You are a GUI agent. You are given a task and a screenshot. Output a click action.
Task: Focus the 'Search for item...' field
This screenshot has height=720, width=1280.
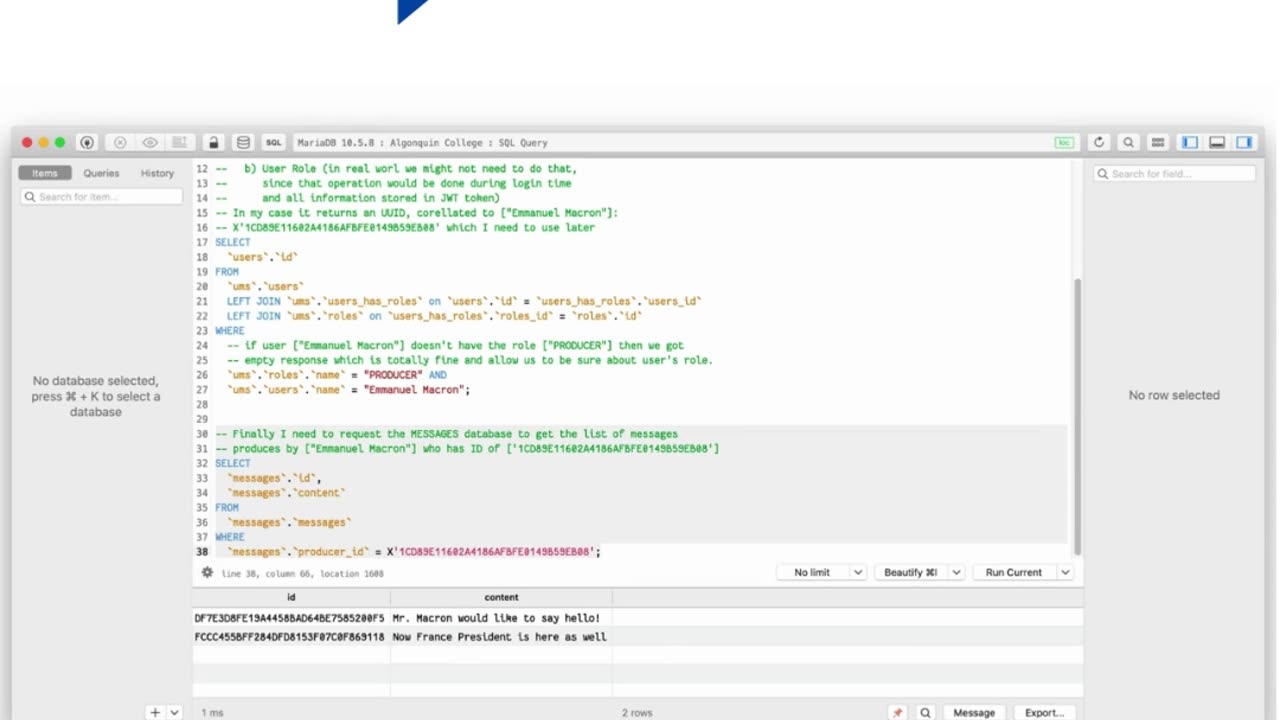point(102,197)
